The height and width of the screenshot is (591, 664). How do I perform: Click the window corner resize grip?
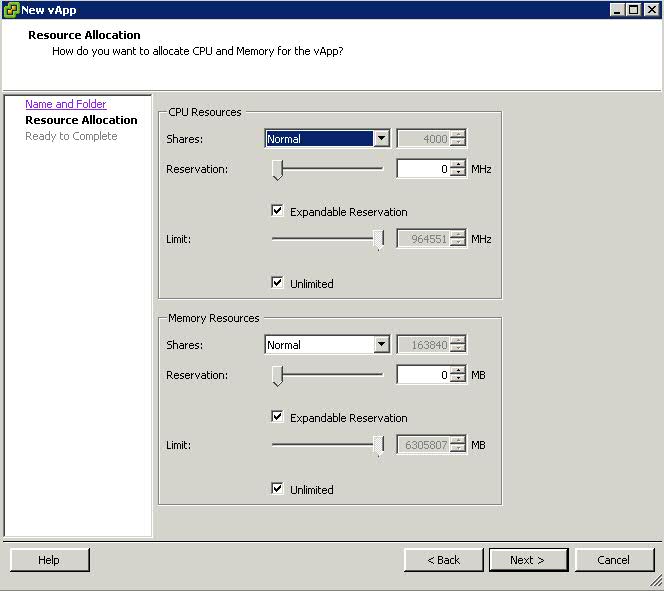(x=656, y=581)
